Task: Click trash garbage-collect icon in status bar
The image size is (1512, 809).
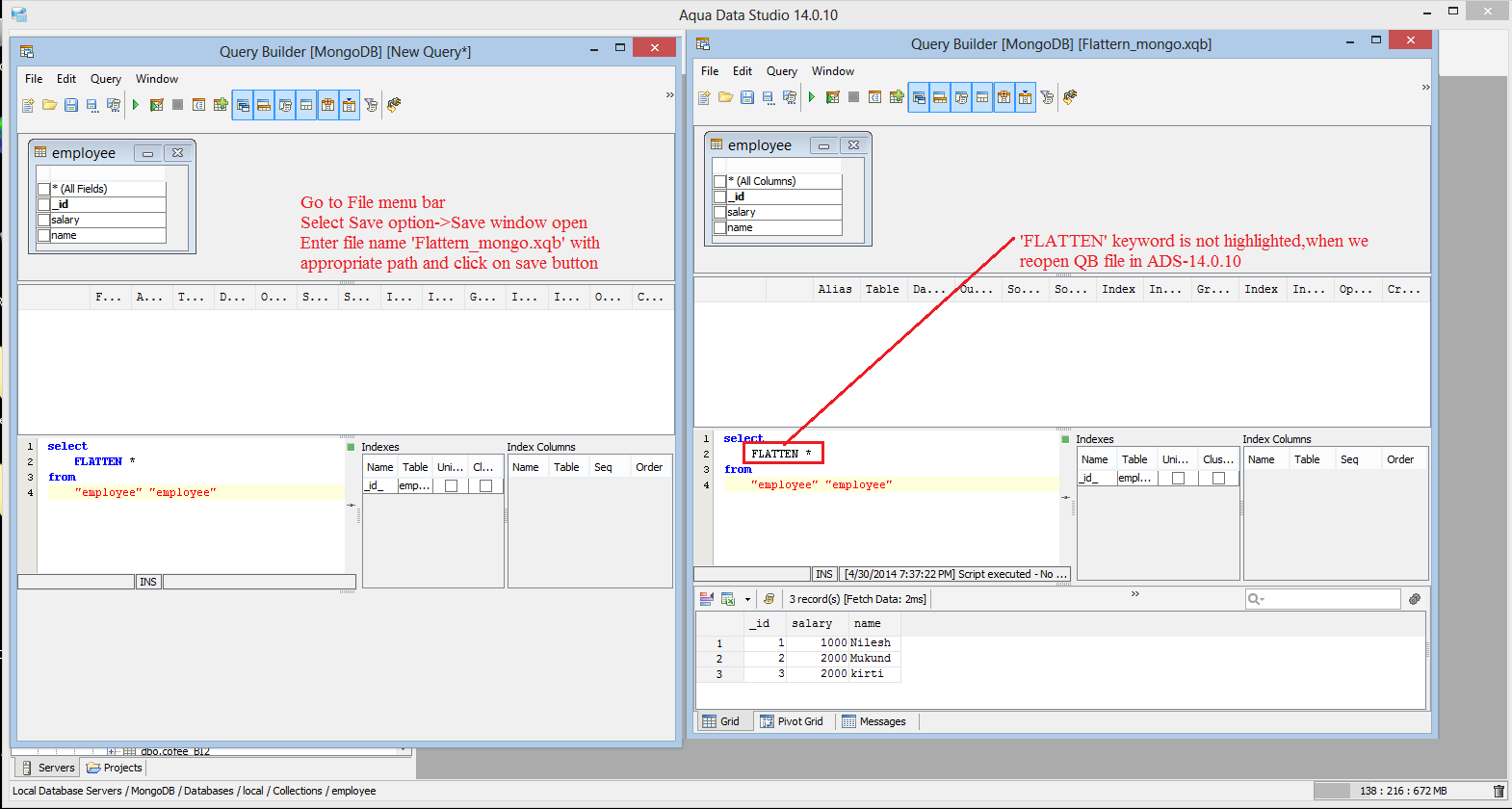Action: click(1499, 791)
